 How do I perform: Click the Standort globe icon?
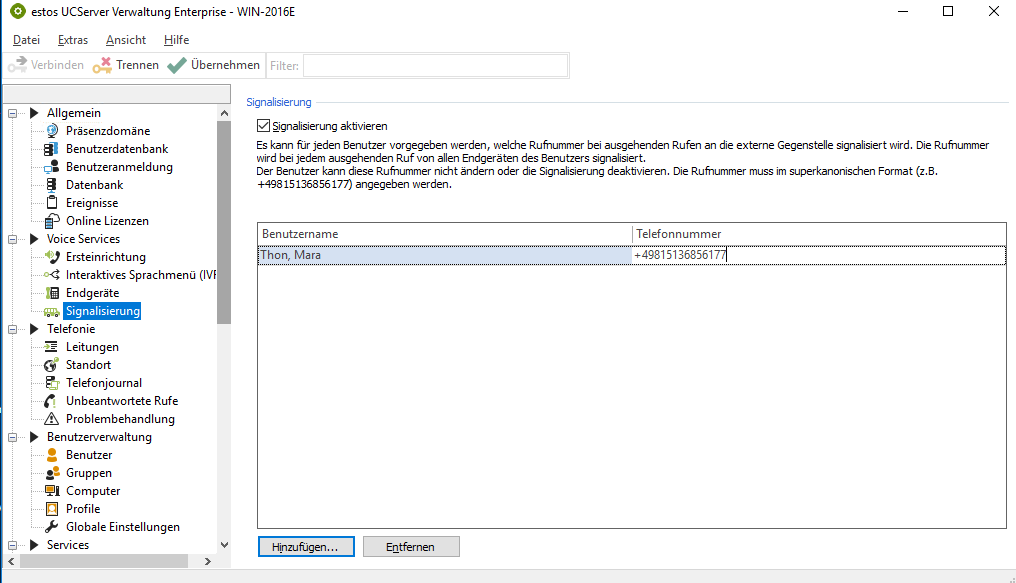coord(53,365)
